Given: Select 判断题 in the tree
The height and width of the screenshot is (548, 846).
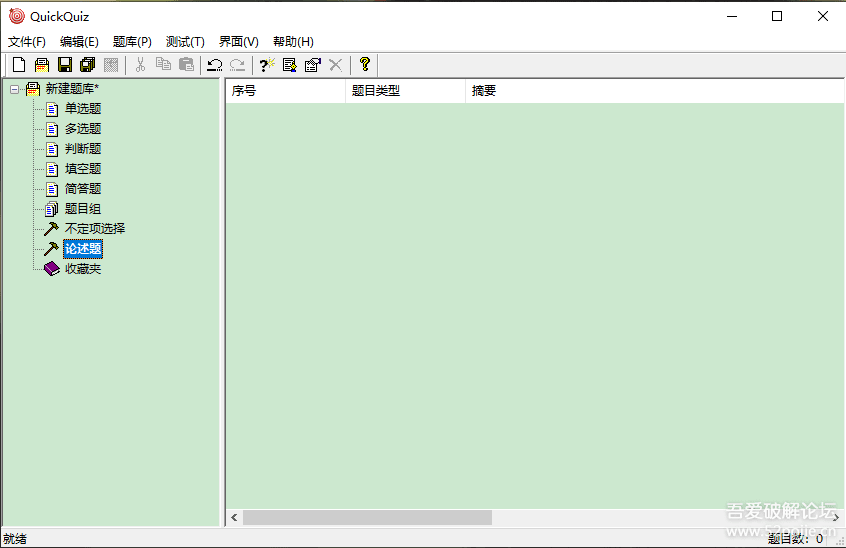Looking at the screenshot, I should [83, 148].
